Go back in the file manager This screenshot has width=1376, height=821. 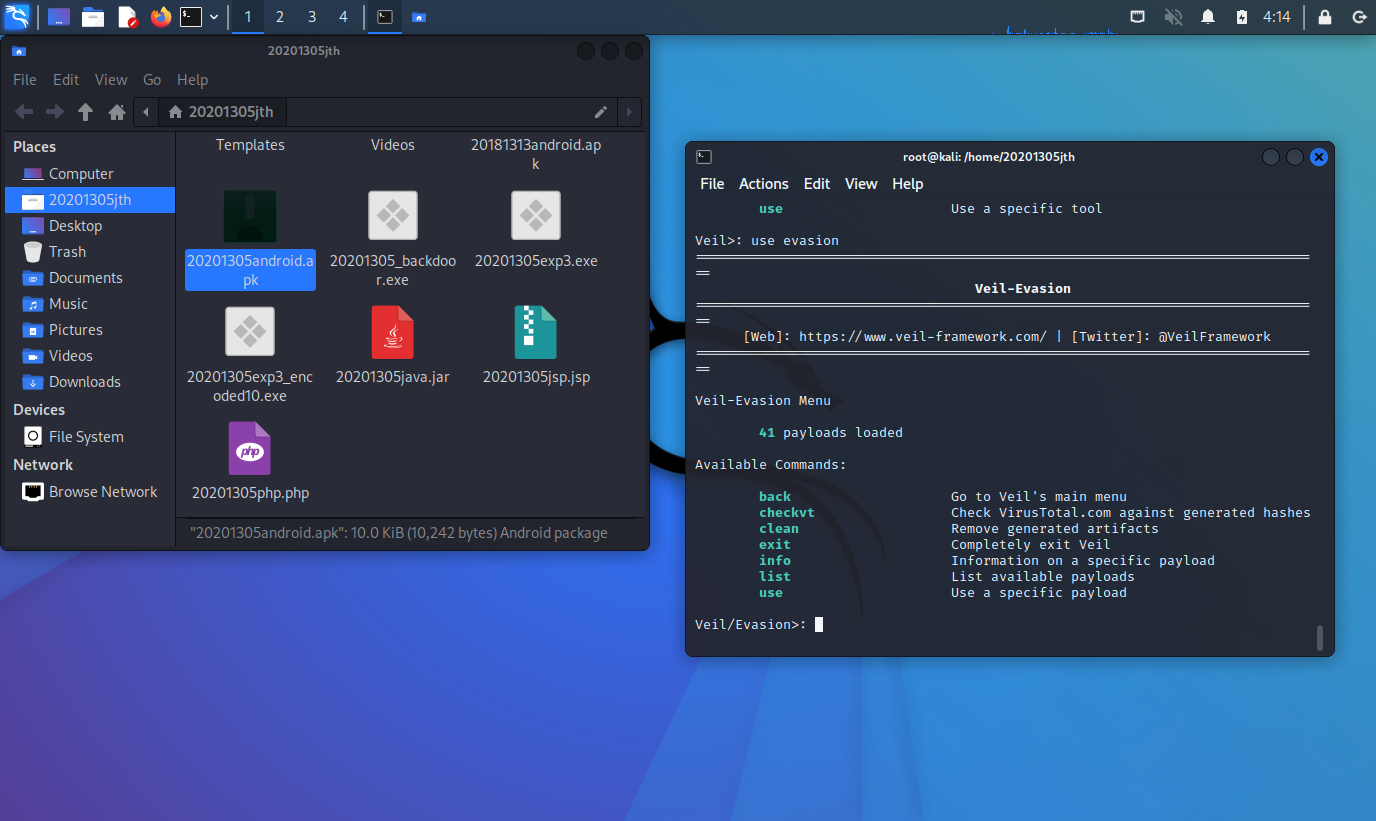coord(24,112)
